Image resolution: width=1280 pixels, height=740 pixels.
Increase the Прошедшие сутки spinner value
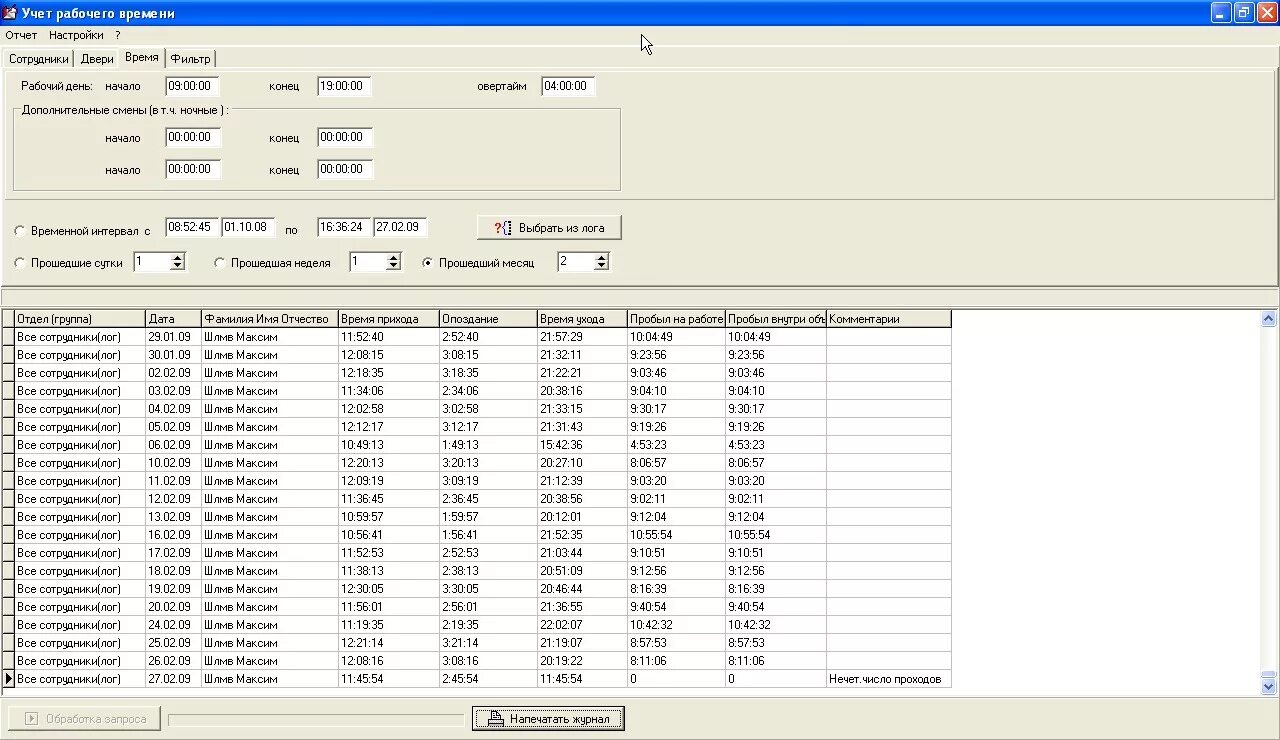pyautogui.click(x=178, y=257)
